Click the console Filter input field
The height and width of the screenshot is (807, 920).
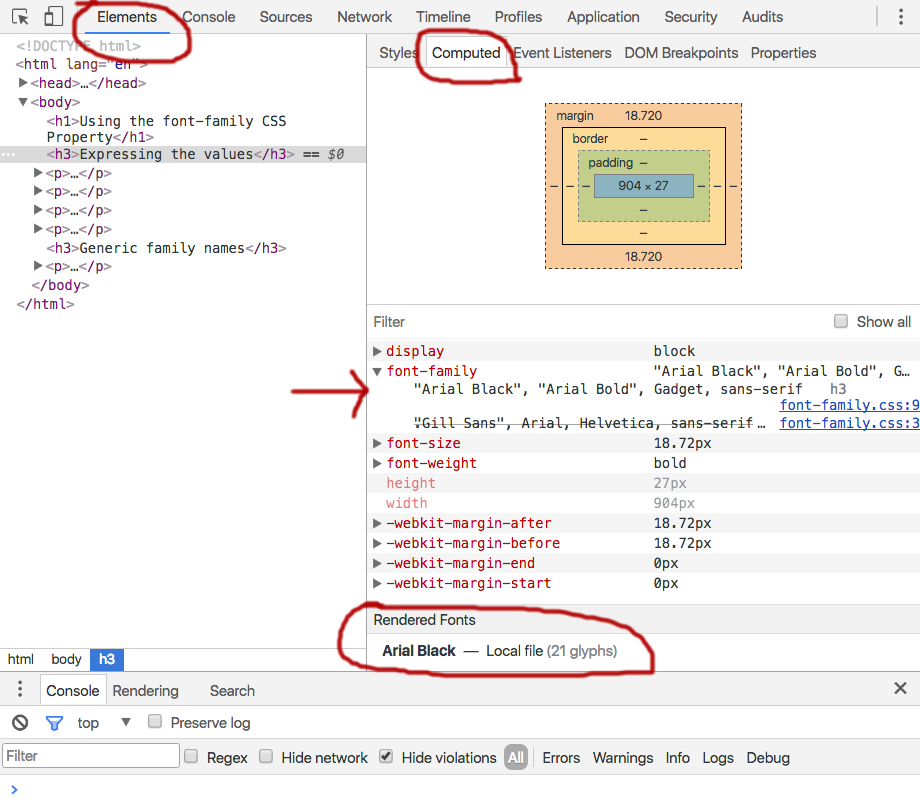(x=91, y=756)
